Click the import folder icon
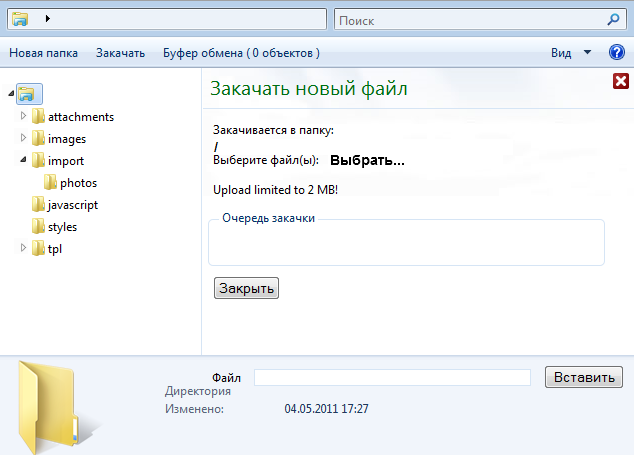This screenshot has width=634, height=455. (x=38, y=160)
